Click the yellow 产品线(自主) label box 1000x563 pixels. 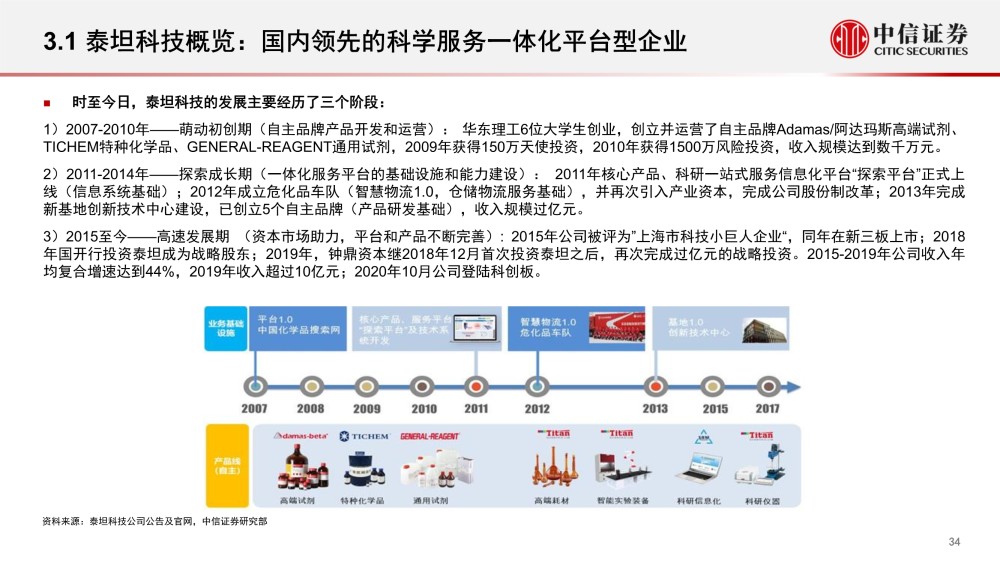click(227, 466)
